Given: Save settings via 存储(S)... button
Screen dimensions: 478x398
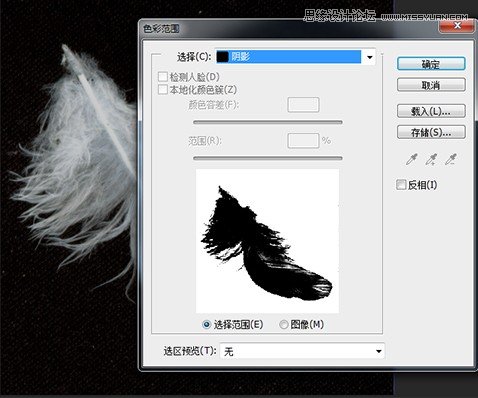Looking at the screenshot, I should click(431, 132).
